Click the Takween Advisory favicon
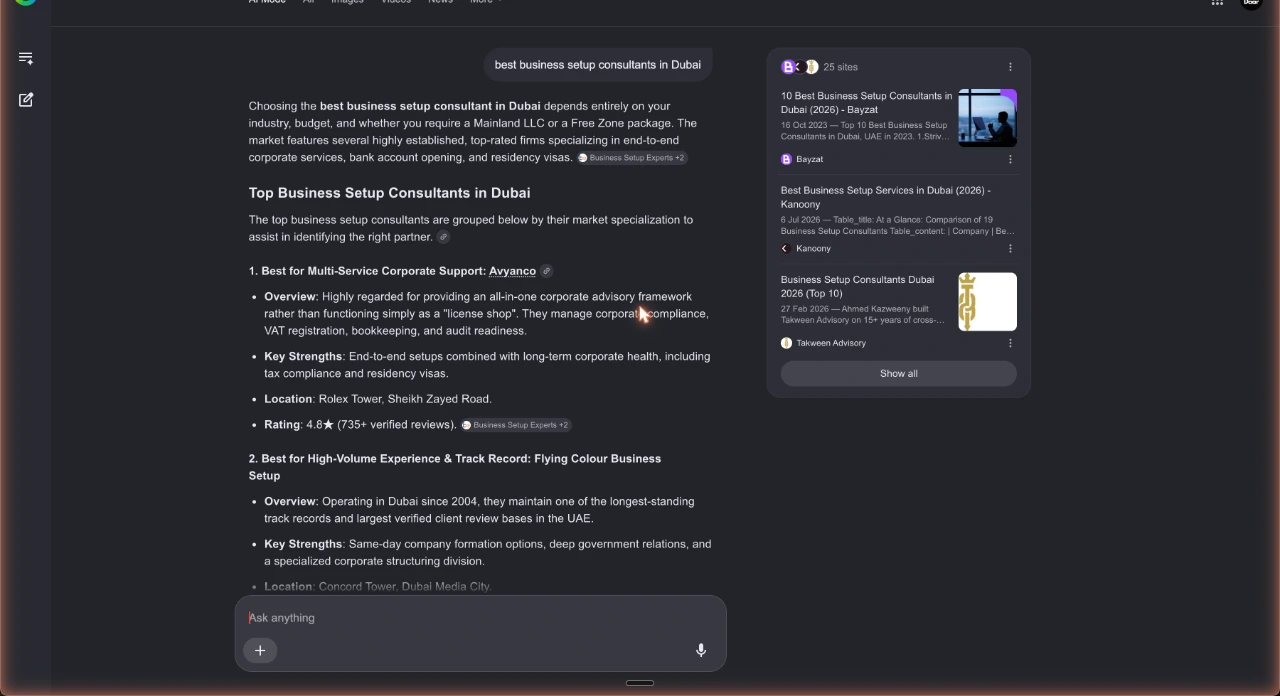The image size is (1280, 696). 786,343
